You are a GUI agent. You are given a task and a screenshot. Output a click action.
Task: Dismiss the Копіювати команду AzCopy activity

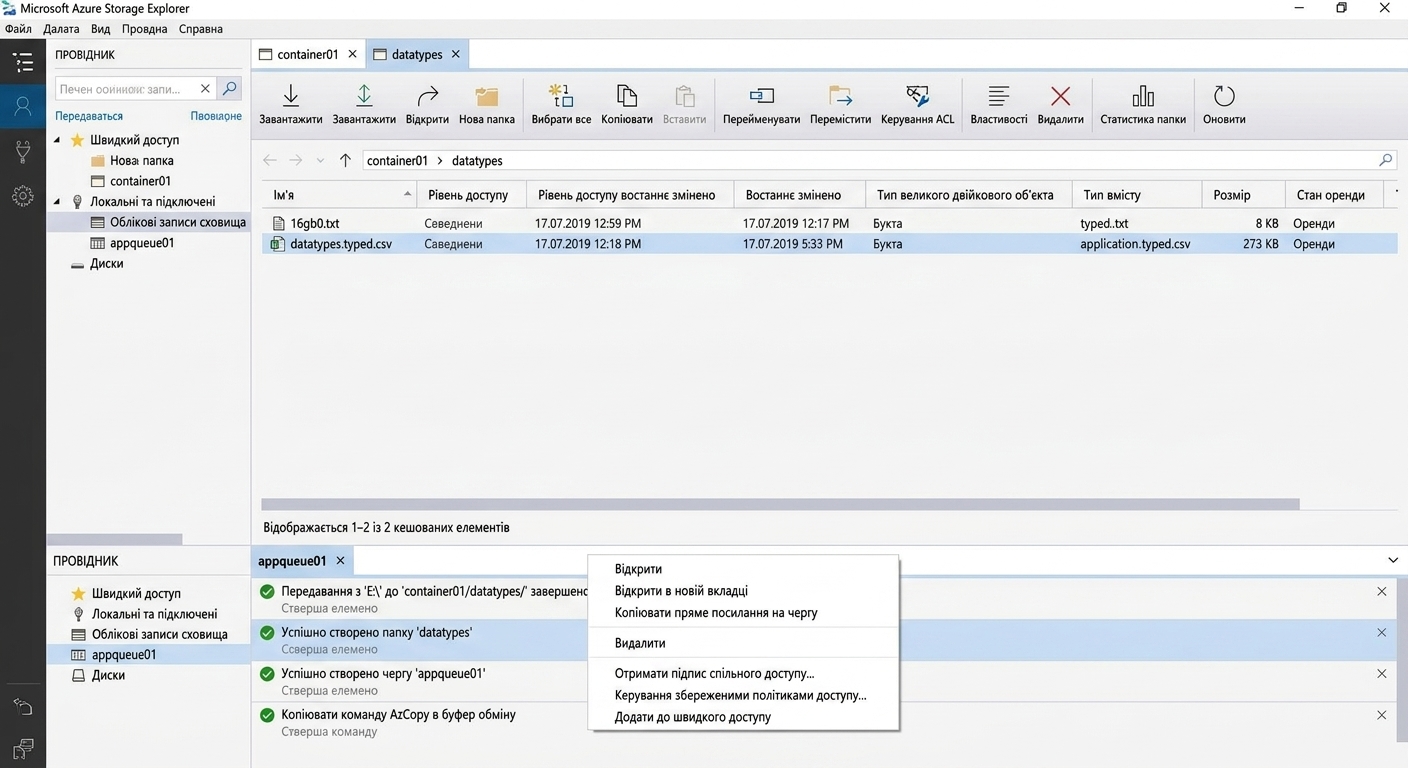tap(1382, 715)
